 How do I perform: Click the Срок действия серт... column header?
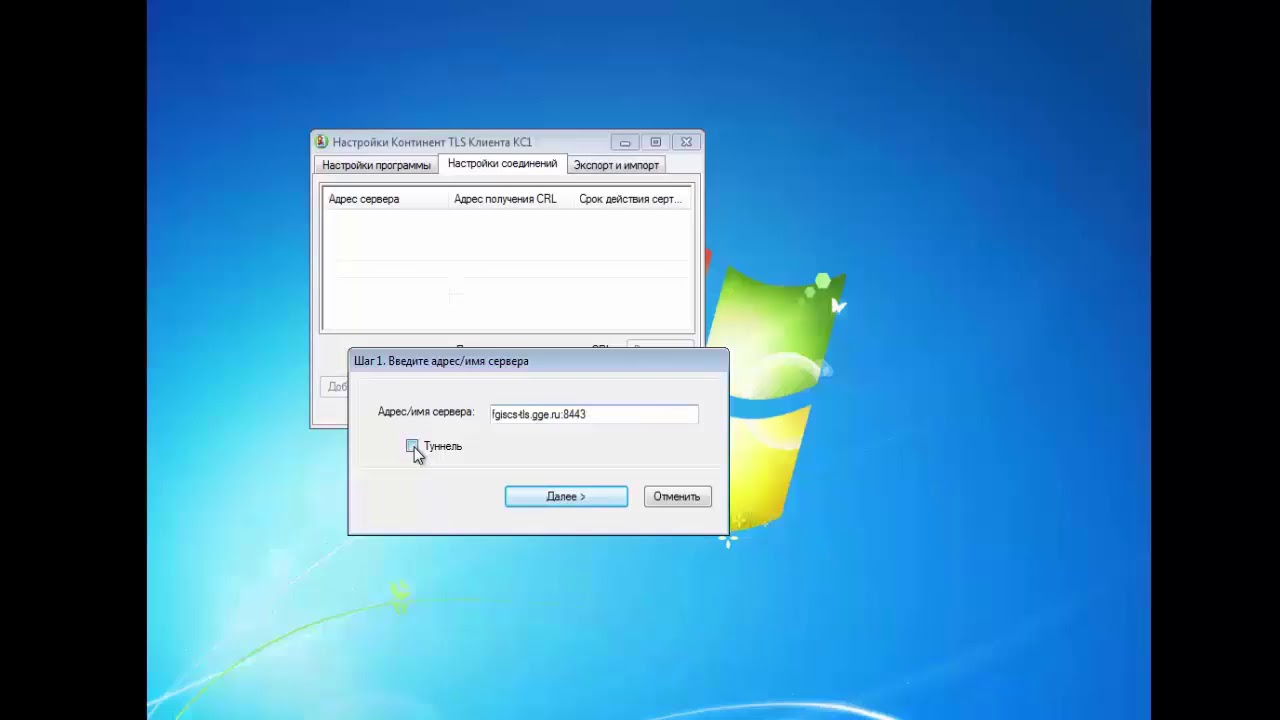(x=632, y=199)
